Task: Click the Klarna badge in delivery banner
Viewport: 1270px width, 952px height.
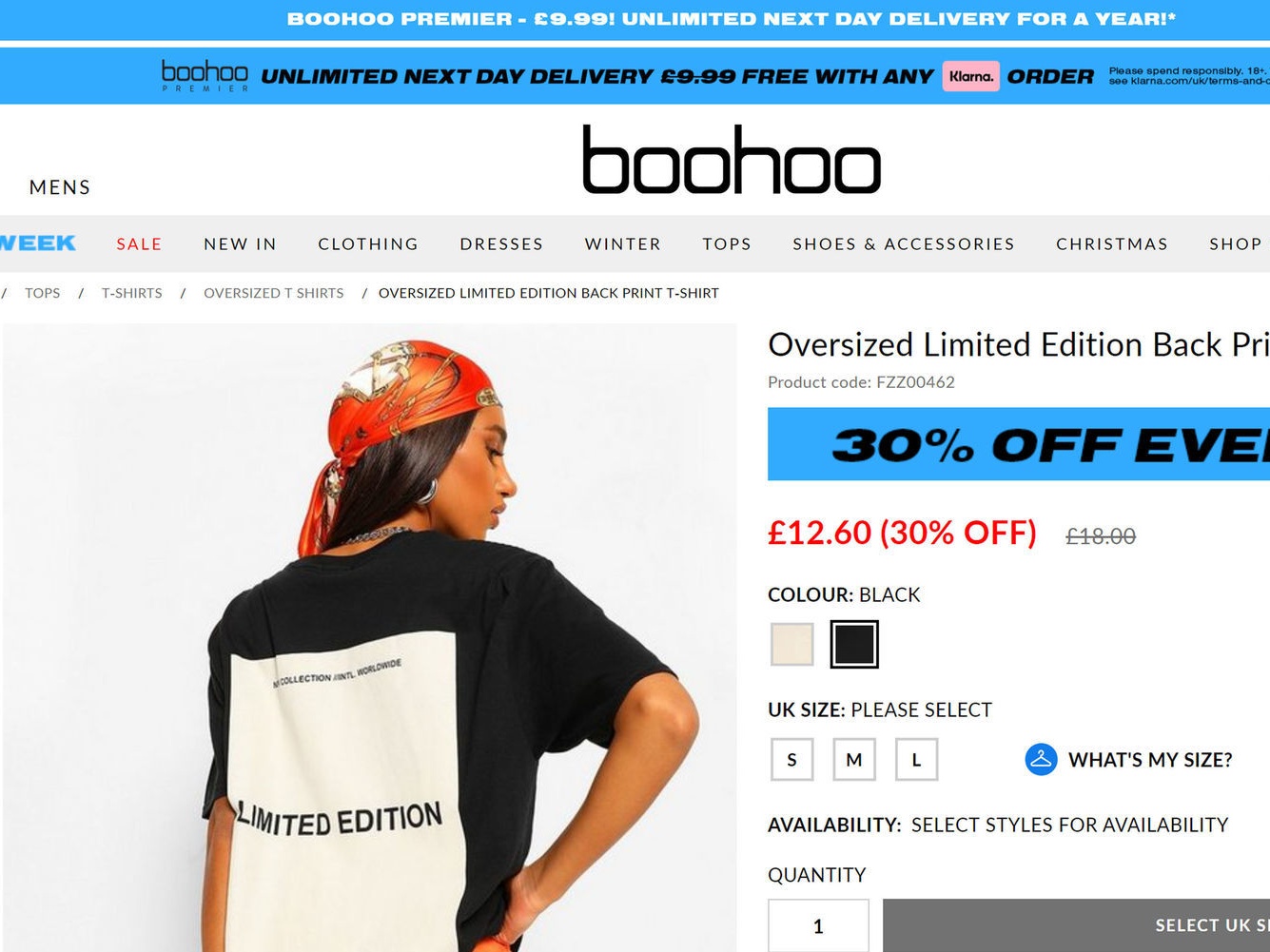Action: click(x=970, y=76)
